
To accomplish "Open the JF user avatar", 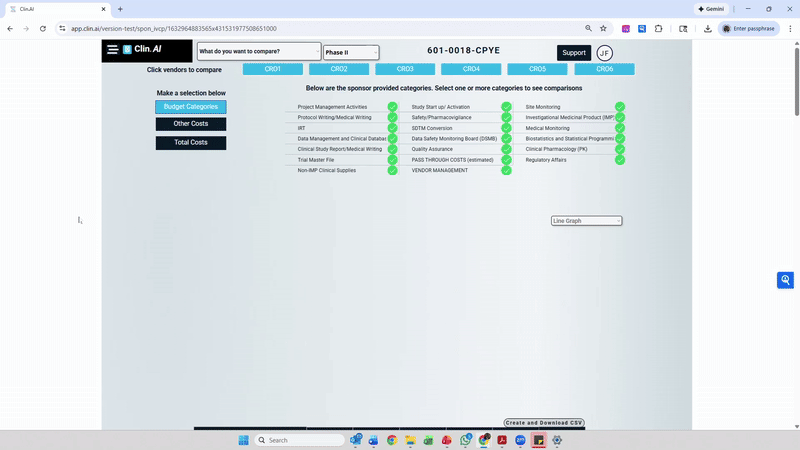I will (x=605, y=53).
